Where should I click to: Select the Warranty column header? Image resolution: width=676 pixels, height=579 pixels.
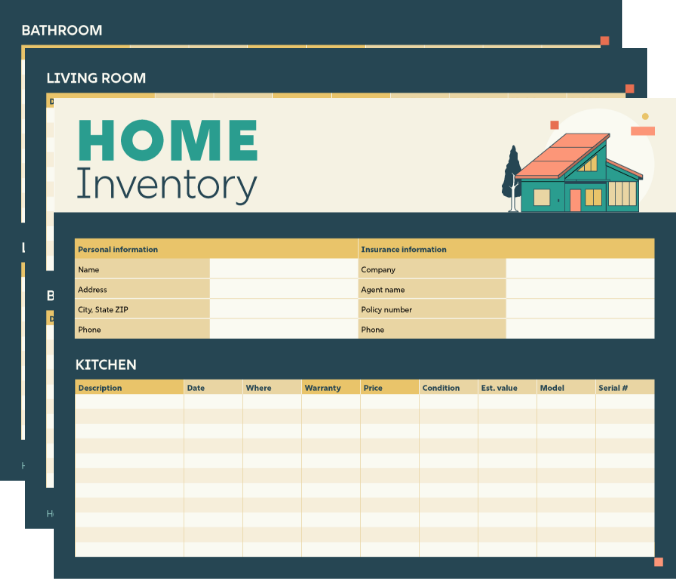(331, 387)
